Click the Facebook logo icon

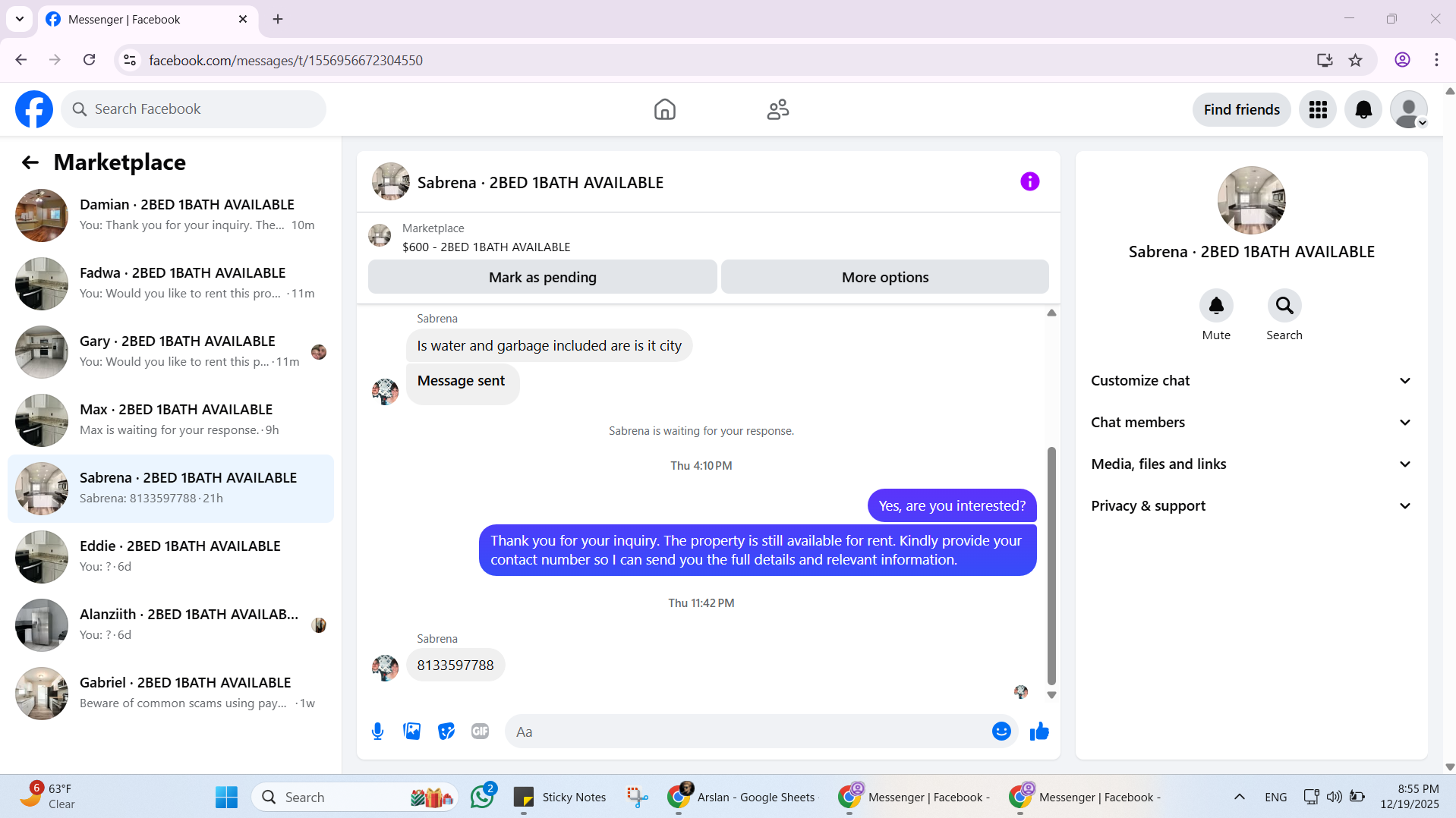[34, 109]
